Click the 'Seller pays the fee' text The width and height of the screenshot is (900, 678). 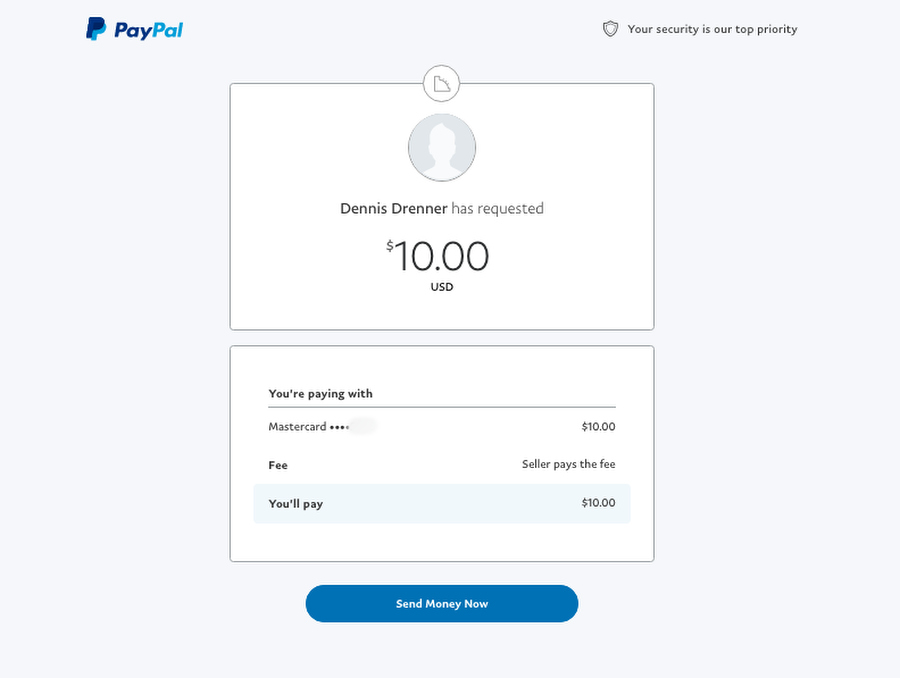[x=568, y=464]
